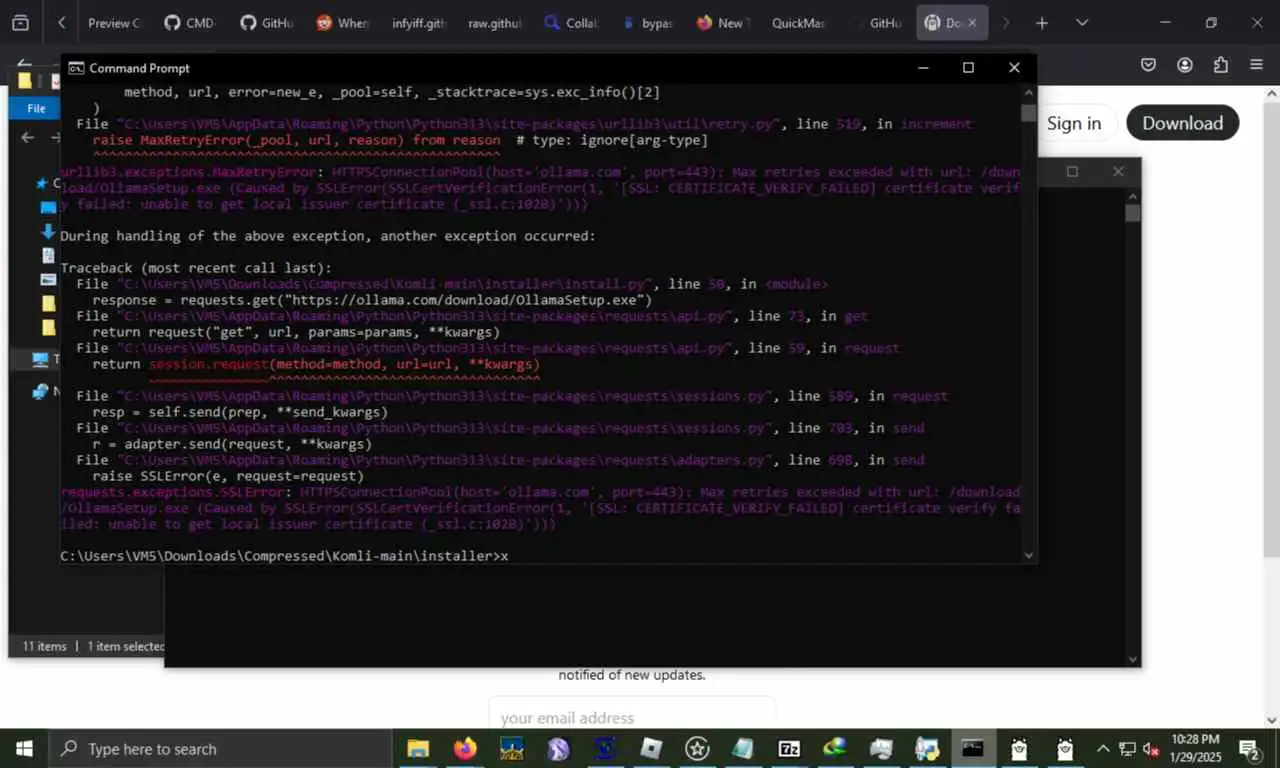Click the 11 items status text
Viewport: 1280px width, 768px height.
pos(44,646)
